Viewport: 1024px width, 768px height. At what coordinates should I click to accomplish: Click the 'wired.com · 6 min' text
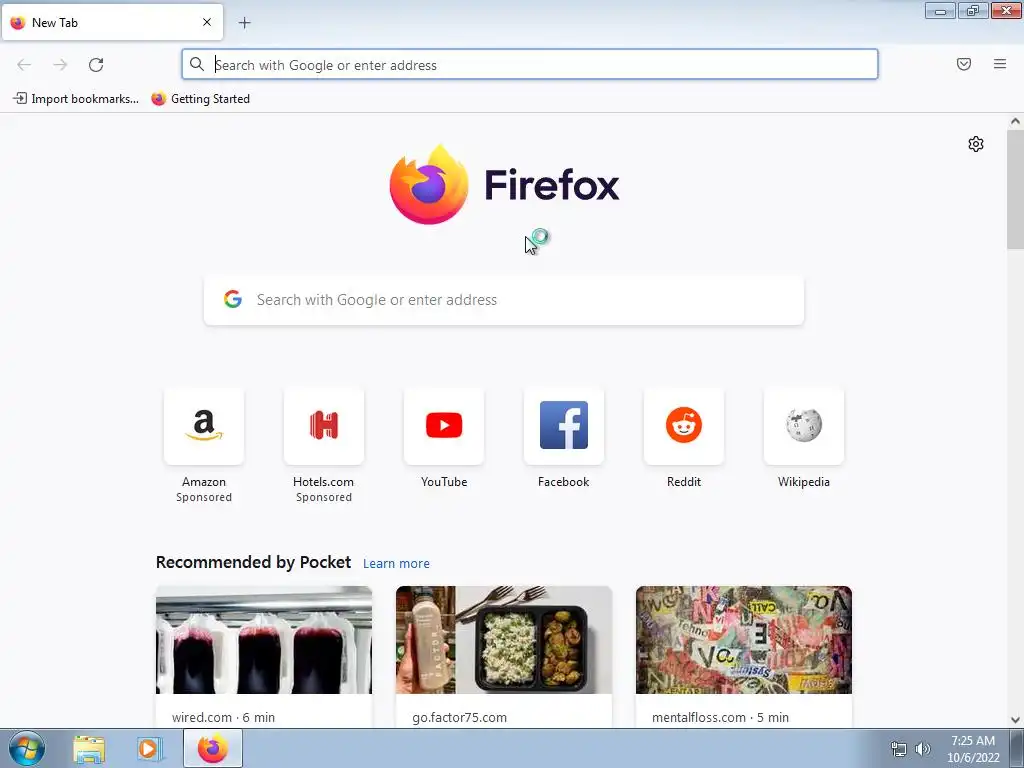click(223, 717)
